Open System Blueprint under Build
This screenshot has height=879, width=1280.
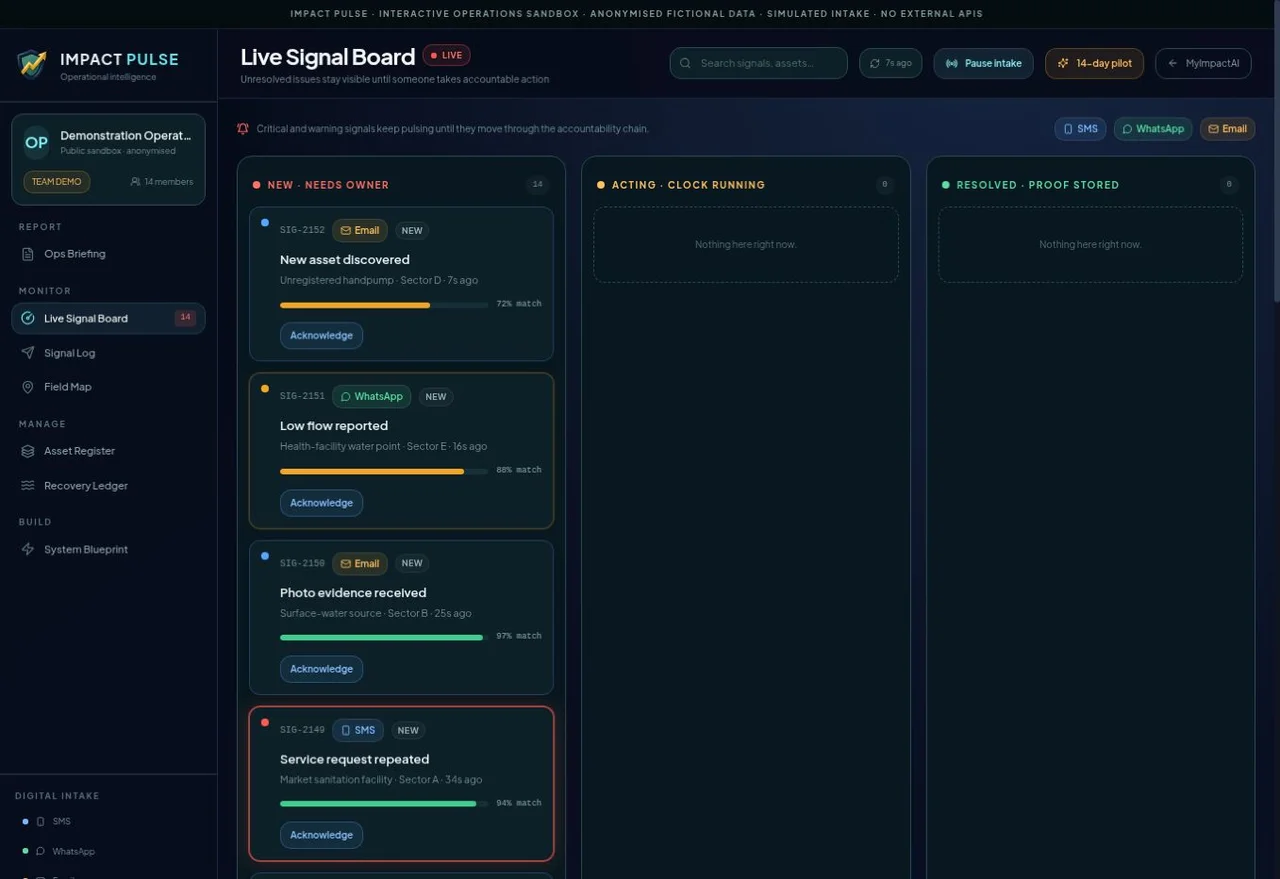click(x=108, y=549)
